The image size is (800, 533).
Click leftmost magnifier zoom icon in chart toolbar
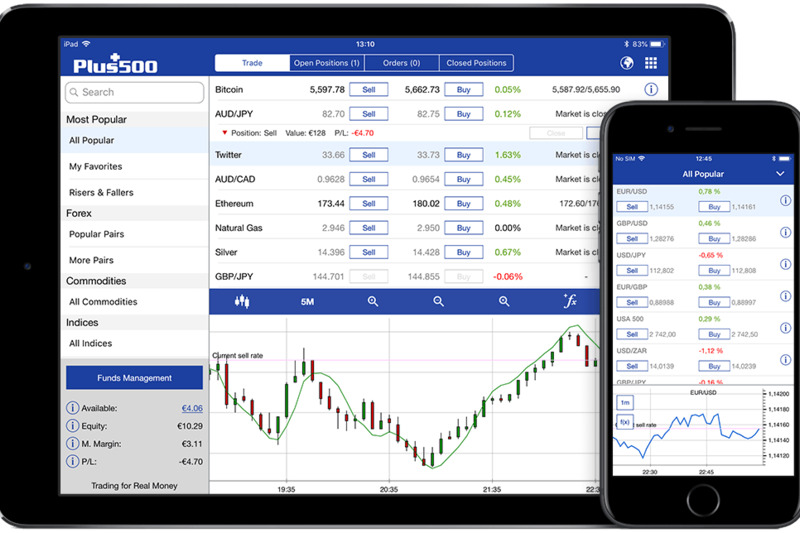coord(373,301)
